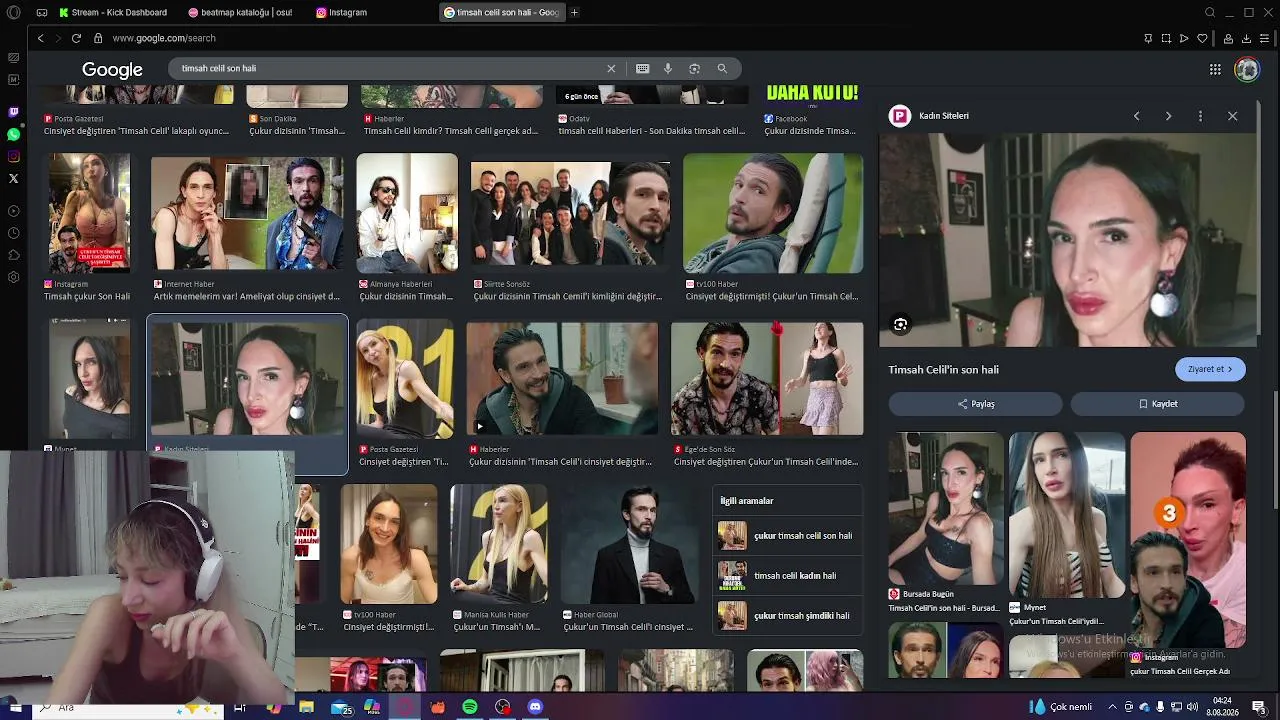Show the next image in preview panel
Screen dimensions: 1280x720
(1168, 116)
